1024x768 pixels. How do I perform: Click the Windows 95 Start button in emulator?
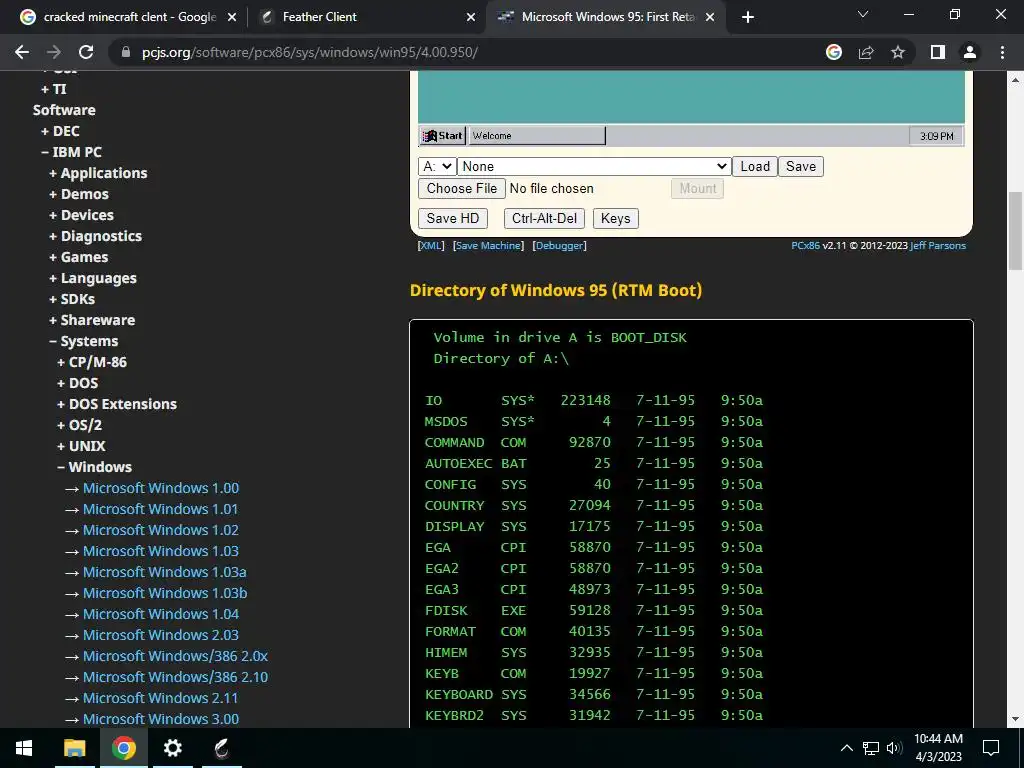pos(442,136)
